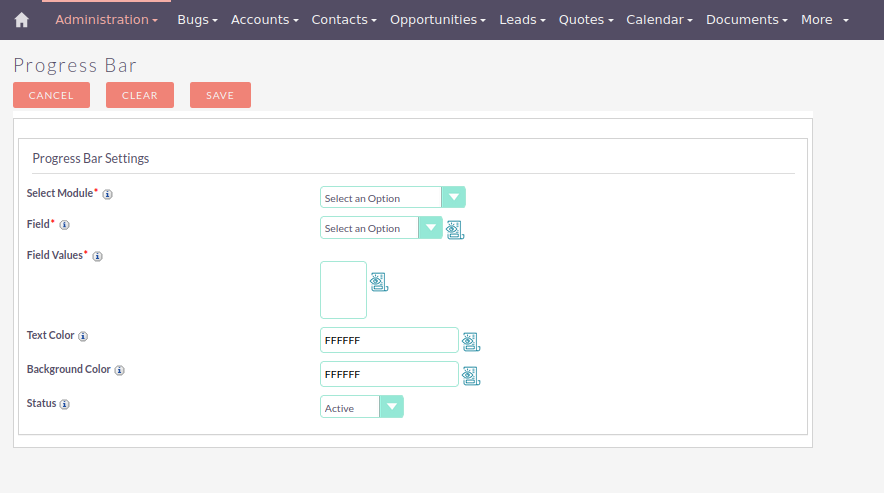Open the Bugs menu
Viewport: 884px width, 493px height.
(x=197, y=20)
